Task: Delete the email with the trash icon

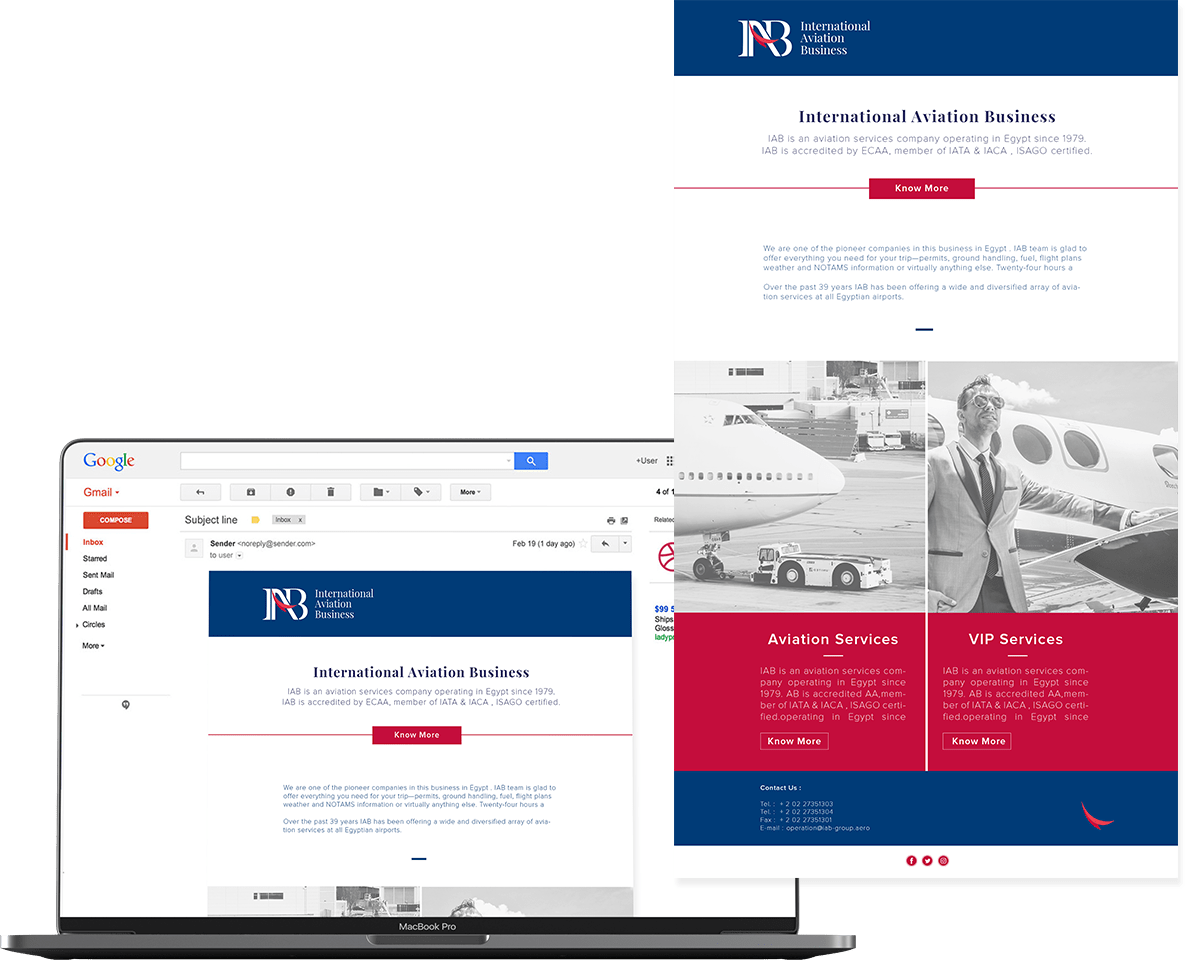Action: point(330,492)
